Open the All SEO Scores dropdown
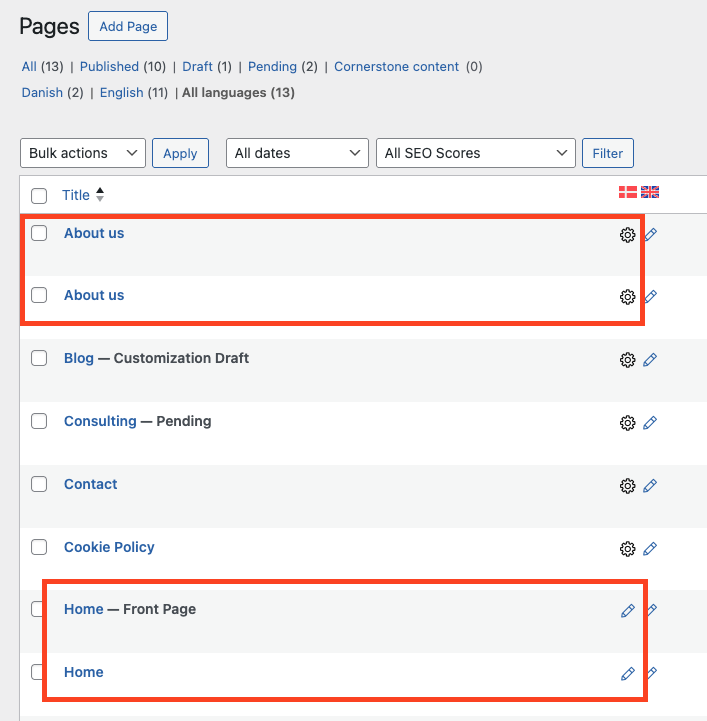Image resolution: width=707 pixels, height=721 pixels. 476,153
